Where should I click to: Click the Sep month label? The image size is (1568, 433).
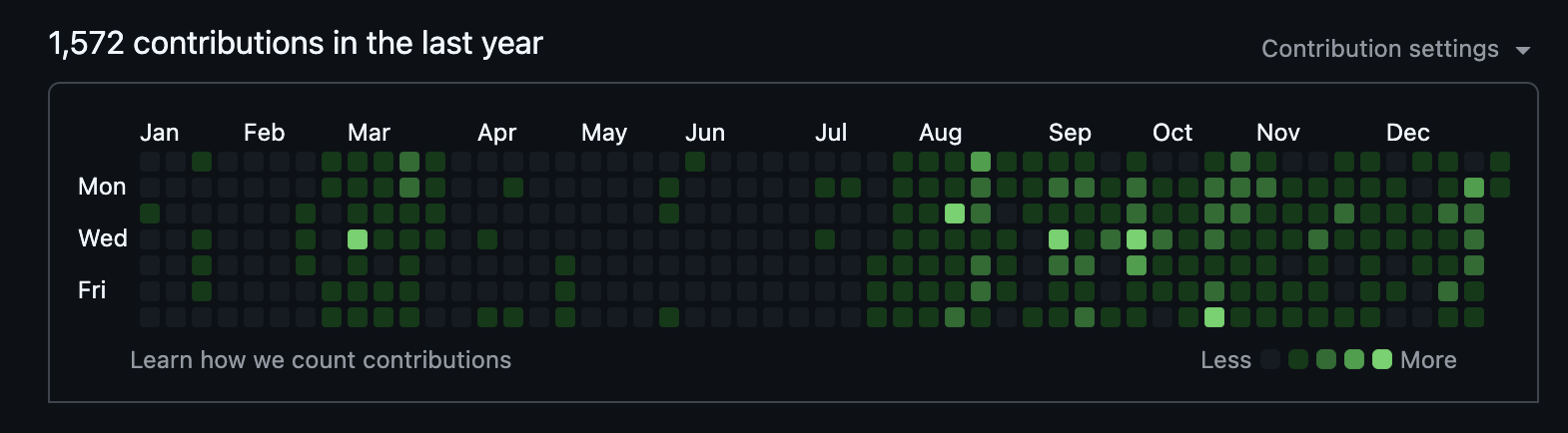point(1070,133)
